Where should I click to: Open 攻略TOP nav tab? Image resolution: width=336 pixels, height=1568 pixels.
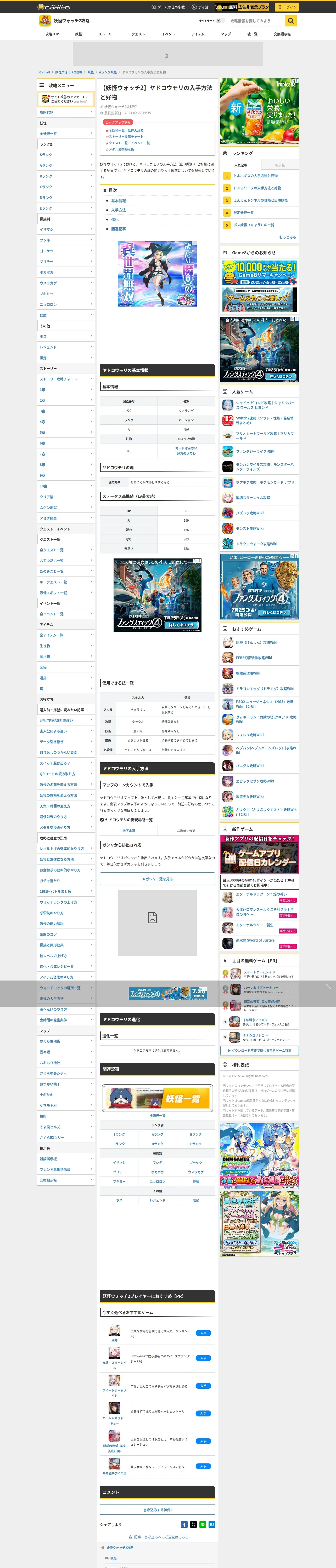(x=52, y=34)
